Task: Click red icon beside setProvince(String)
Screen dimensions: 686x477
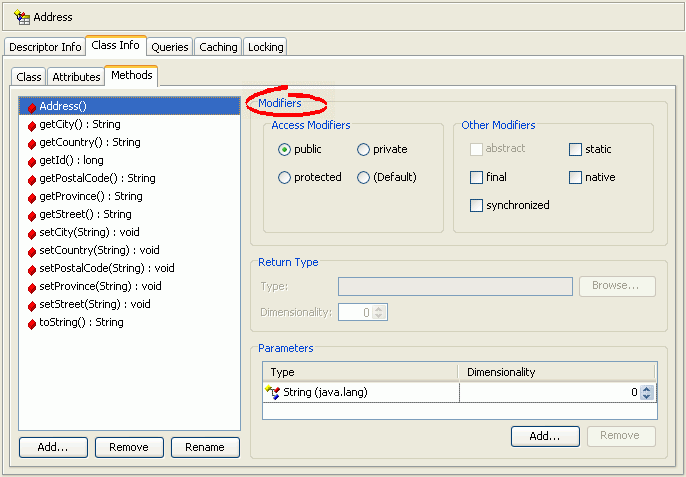Action: coord(32,287)
